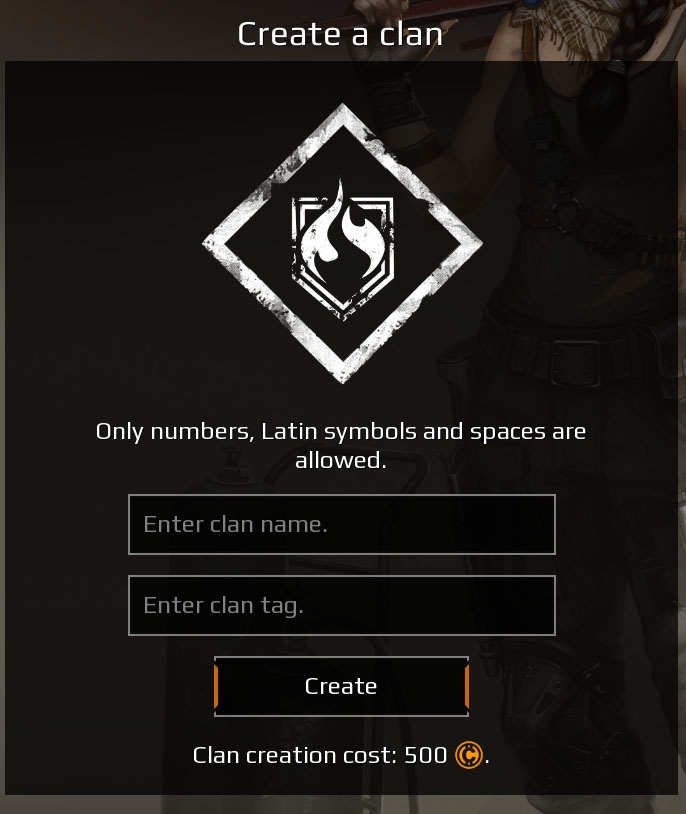Click the right corner of diamond emblem
The image size is (686, 814).
pos(473,243)
